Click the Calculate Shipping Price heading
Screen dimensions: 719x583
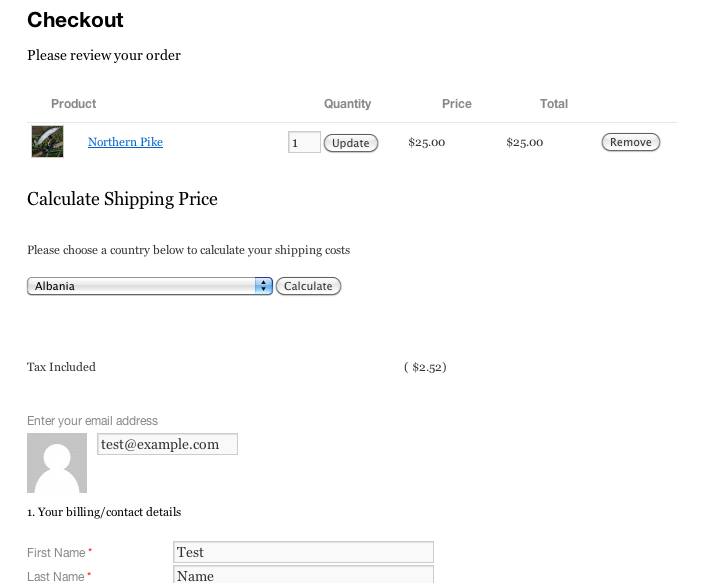(122, 199)
